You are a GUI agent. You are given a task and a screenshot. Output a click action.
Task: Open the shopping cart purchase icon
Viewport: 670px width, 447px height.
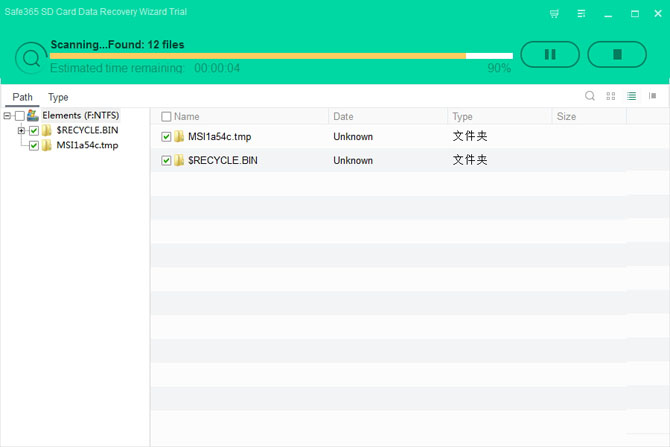(x=554, y=14)
